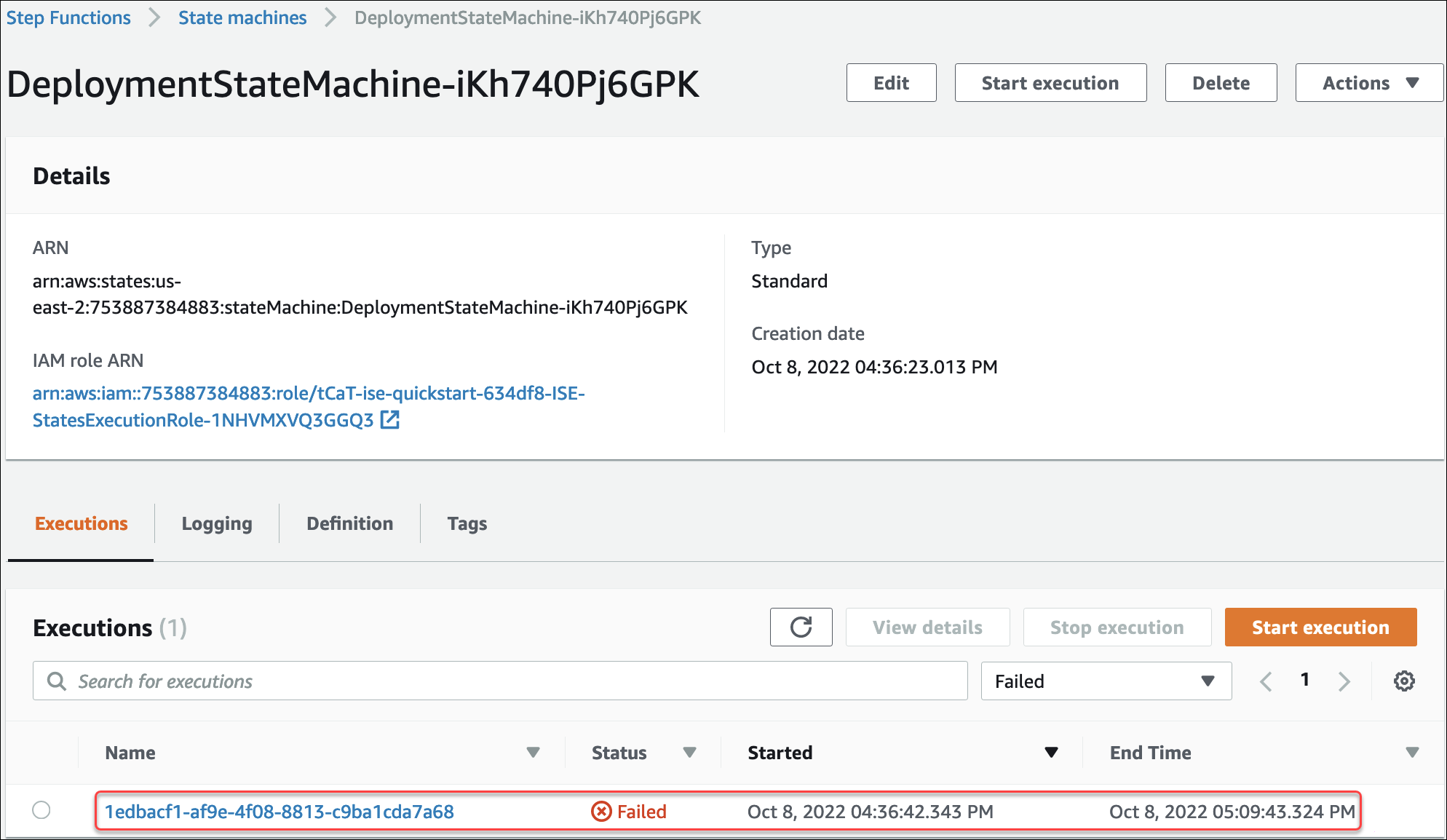
Task: Open the Tags tab
Action: pos(467,523)
